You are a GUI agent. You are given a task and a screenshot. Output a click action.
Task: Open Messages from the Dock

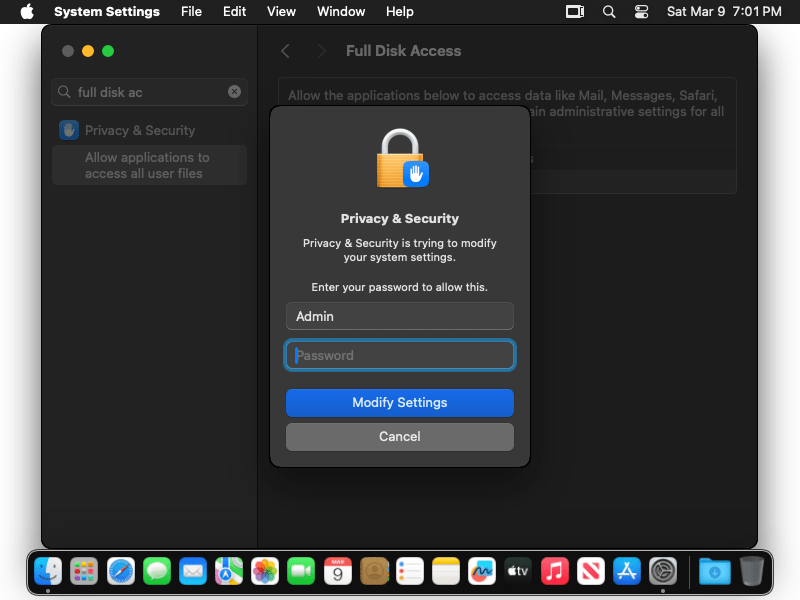pyautogui.click(x=157, y=571)
